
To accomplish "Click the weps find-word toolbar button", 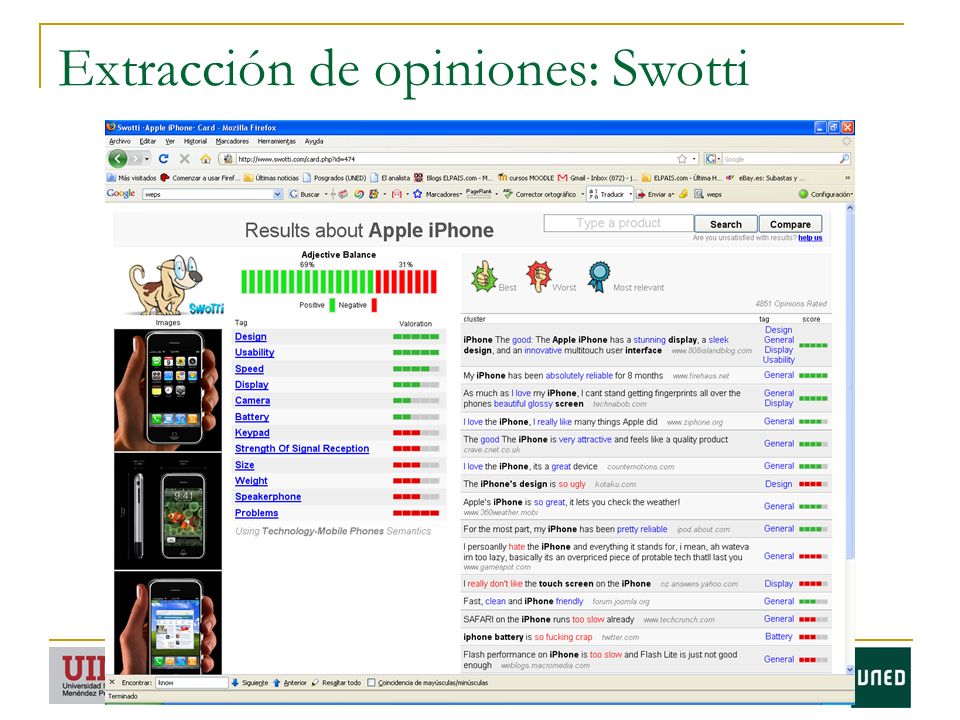I will click(x=708, y=194).
